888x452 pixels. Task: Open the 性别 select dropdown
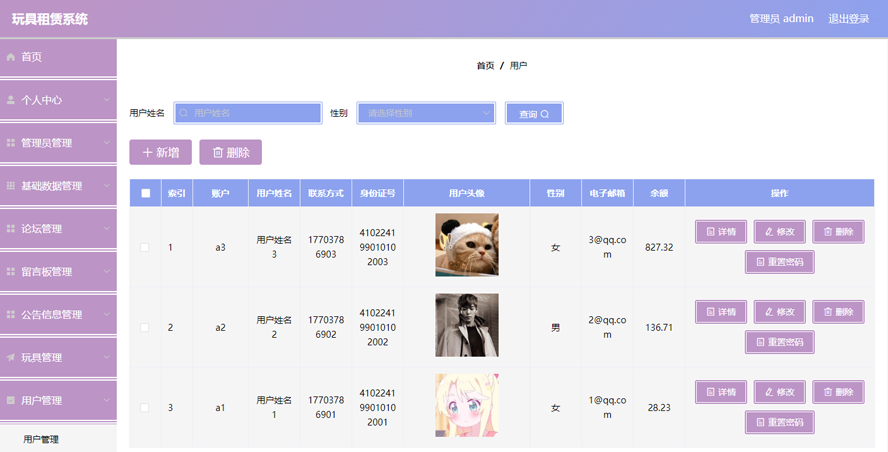(426, 113)
